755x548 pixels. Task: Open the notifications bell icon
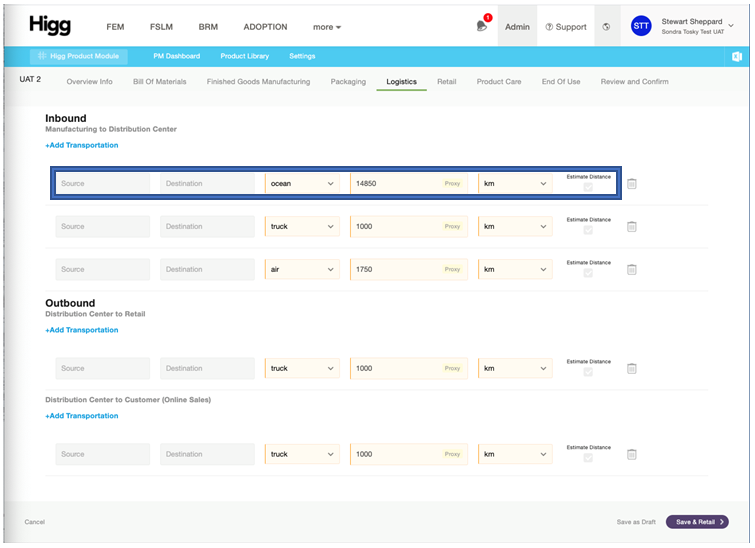click(x=482, y=26)
